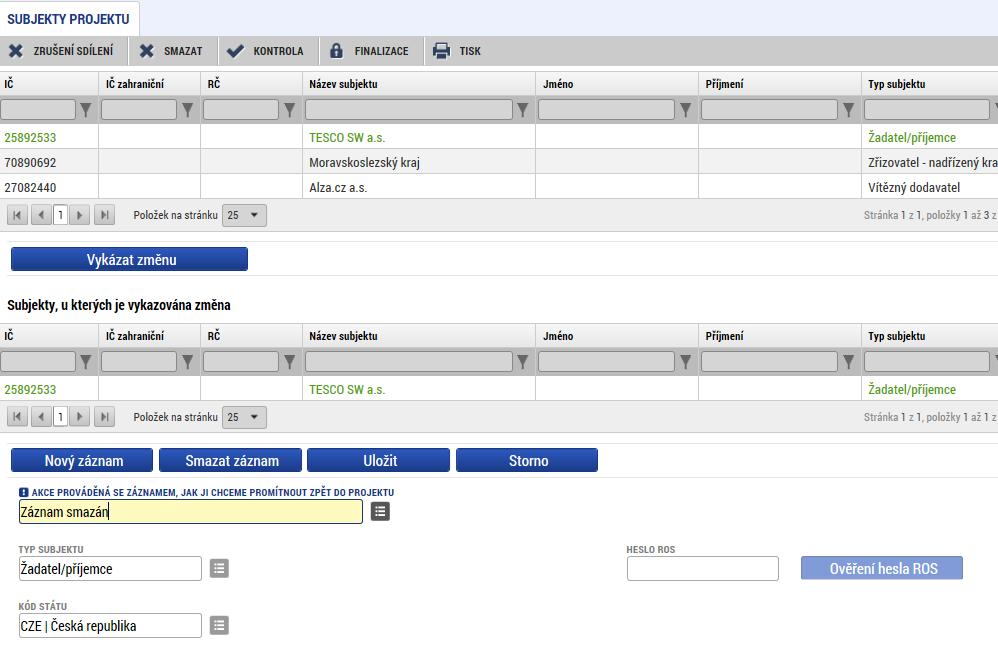Click the Smazat záznam button
Screen dimensions: 998x659
[230, 460]
